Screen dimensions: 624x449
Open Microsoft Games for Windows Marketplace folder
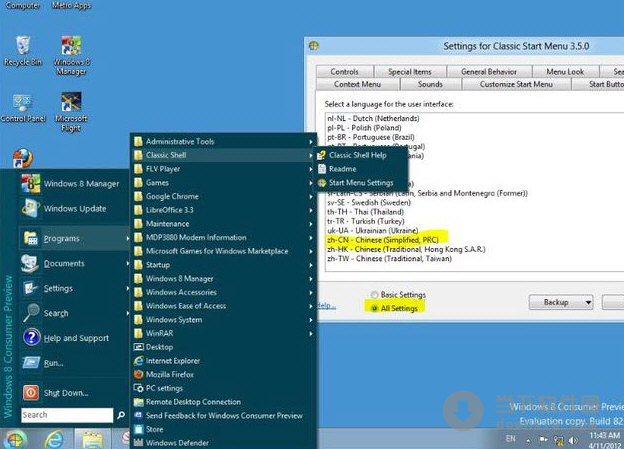click(223, 251)
